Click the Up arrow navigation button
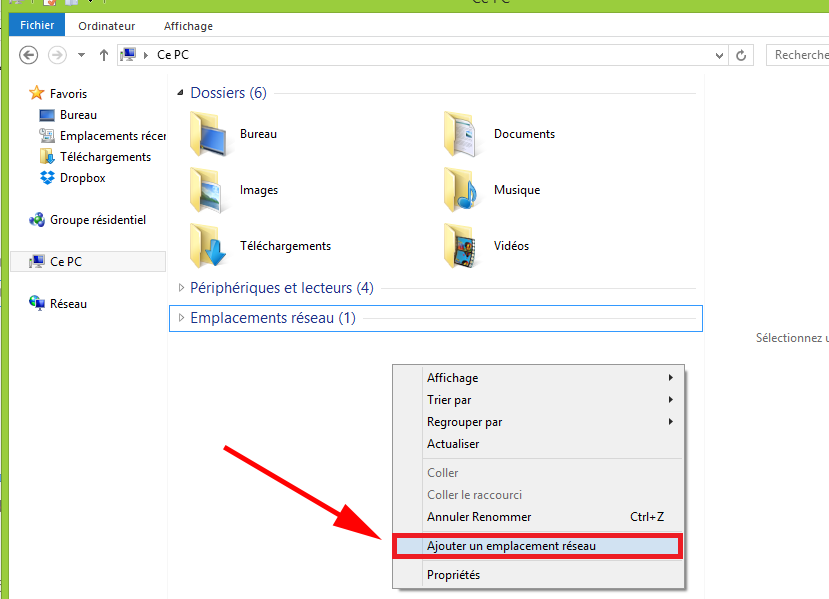 tap(104, 55)
